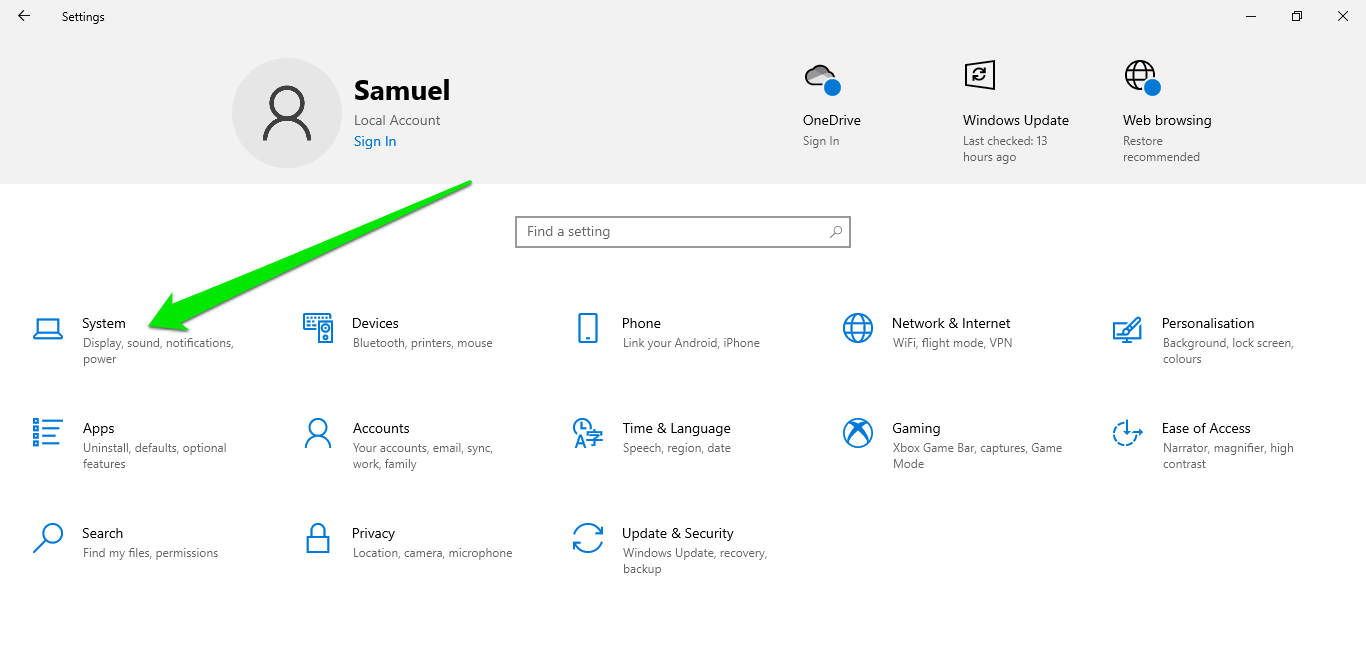This screenshot has width=1366, height=663.
Task: Click 'Windows Update, recovery, backup' description
Action: tap(695, 561)
